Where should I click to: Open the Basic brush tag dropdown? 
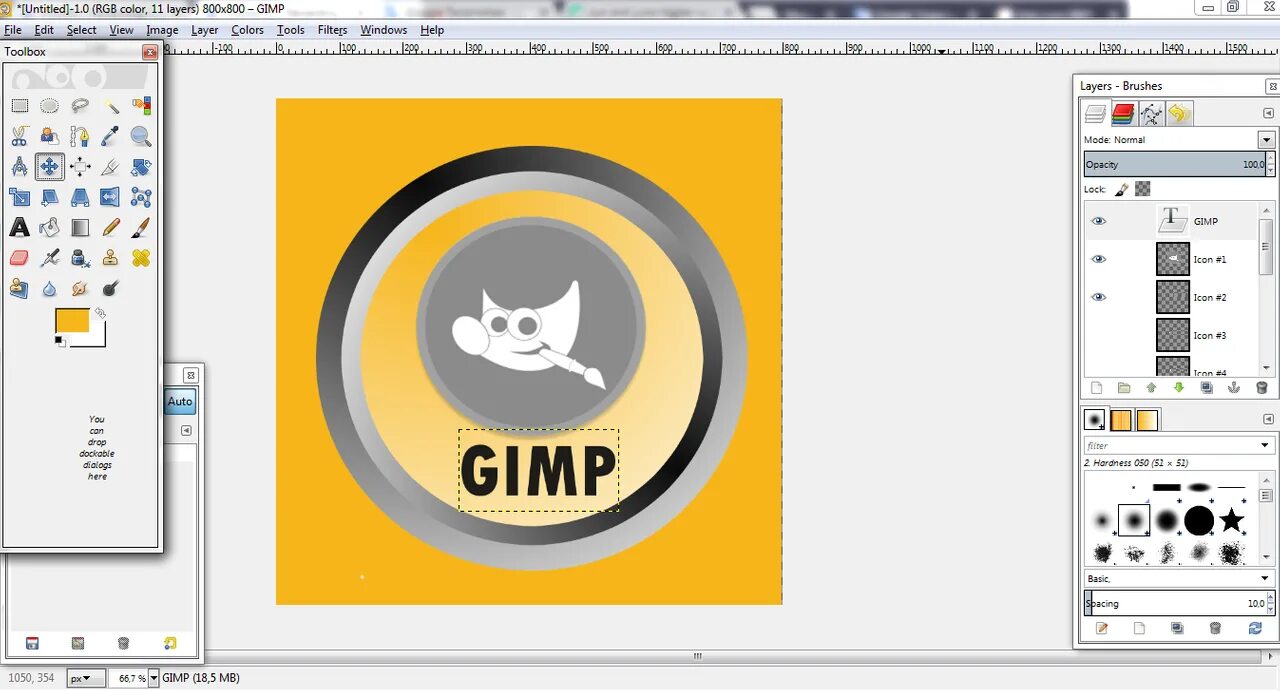1179,579
